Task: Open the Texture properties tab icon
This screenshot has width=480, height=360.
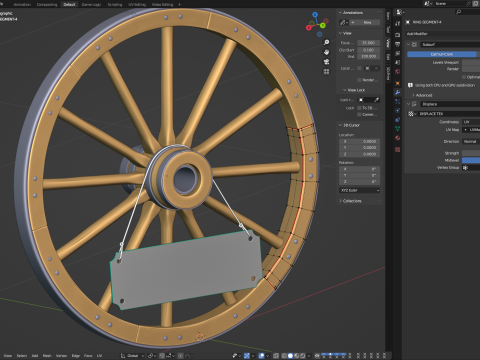Action: (x=397, y=150)
